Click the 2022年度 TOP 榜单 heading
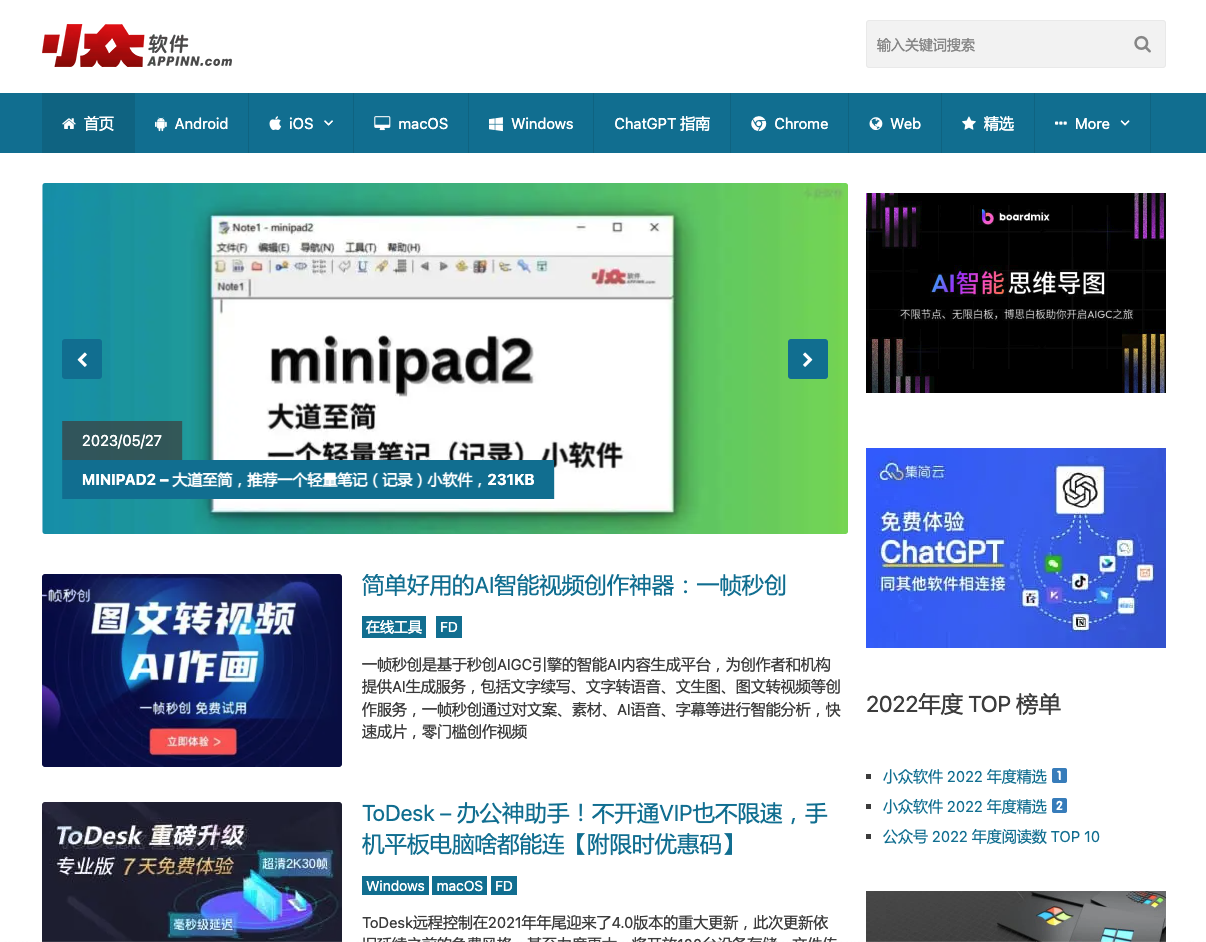Screen dimensions: 1206x942 (963, 704)
